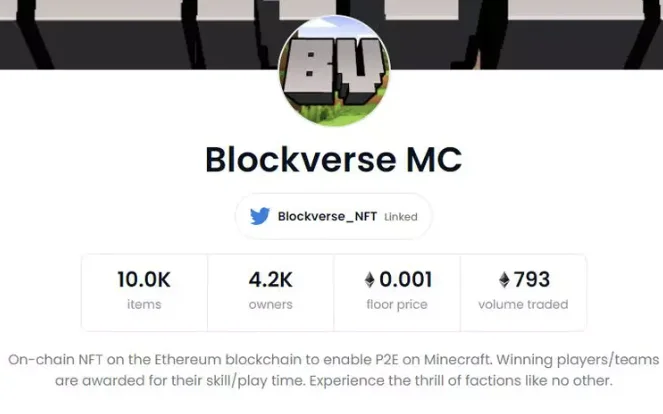Click the "items" stat label
Screen dimensions: 663x414
pos(144,304)
